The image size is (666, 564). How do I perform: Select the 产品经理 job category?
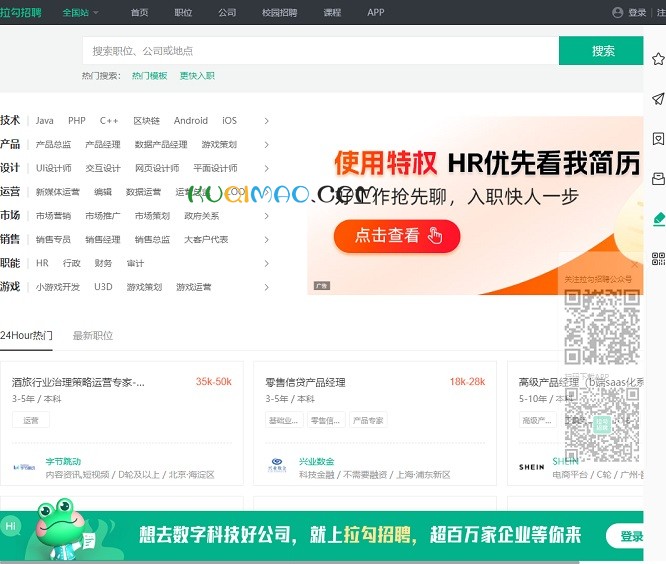(103, 145)
